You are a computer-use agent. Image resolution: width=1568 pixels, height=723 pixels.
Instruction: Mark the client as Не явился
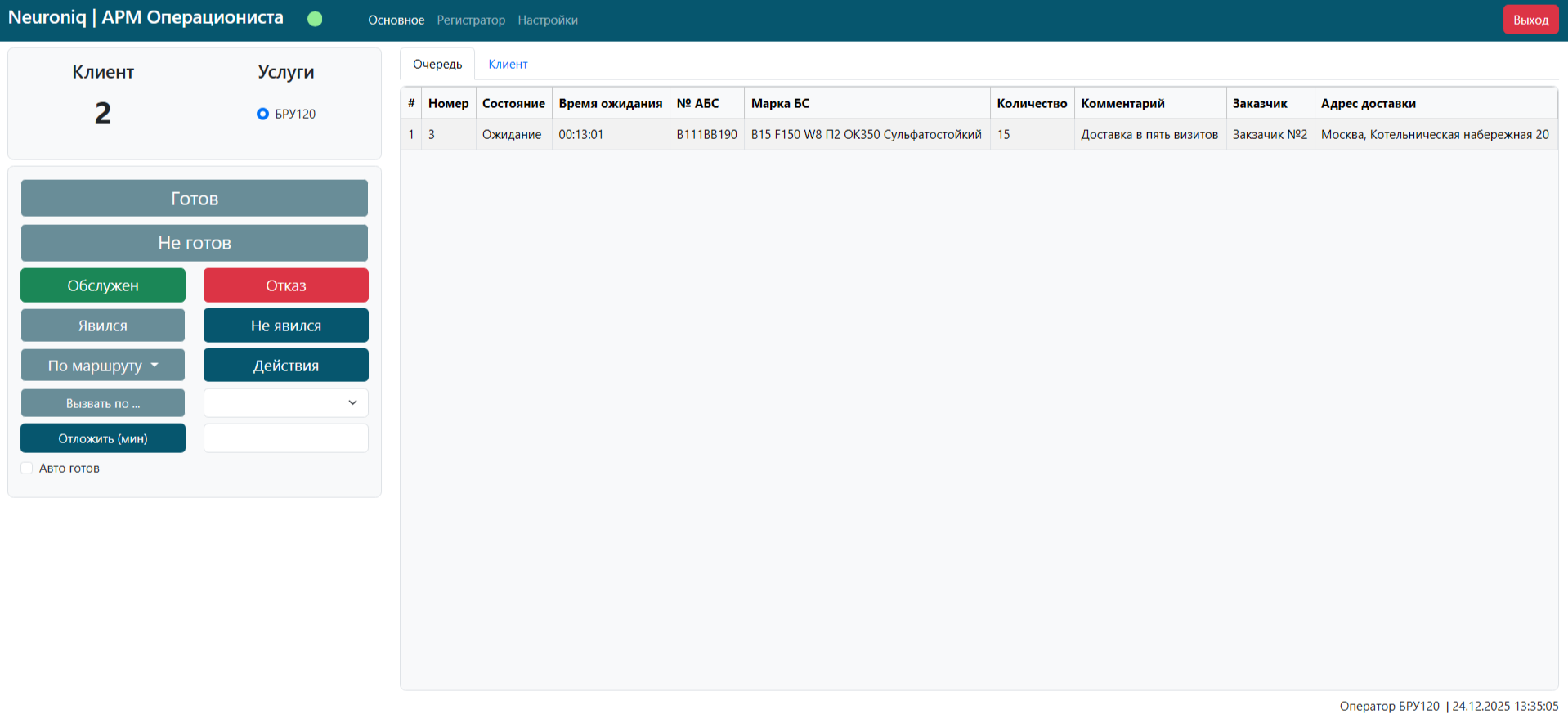click(285, 326)
